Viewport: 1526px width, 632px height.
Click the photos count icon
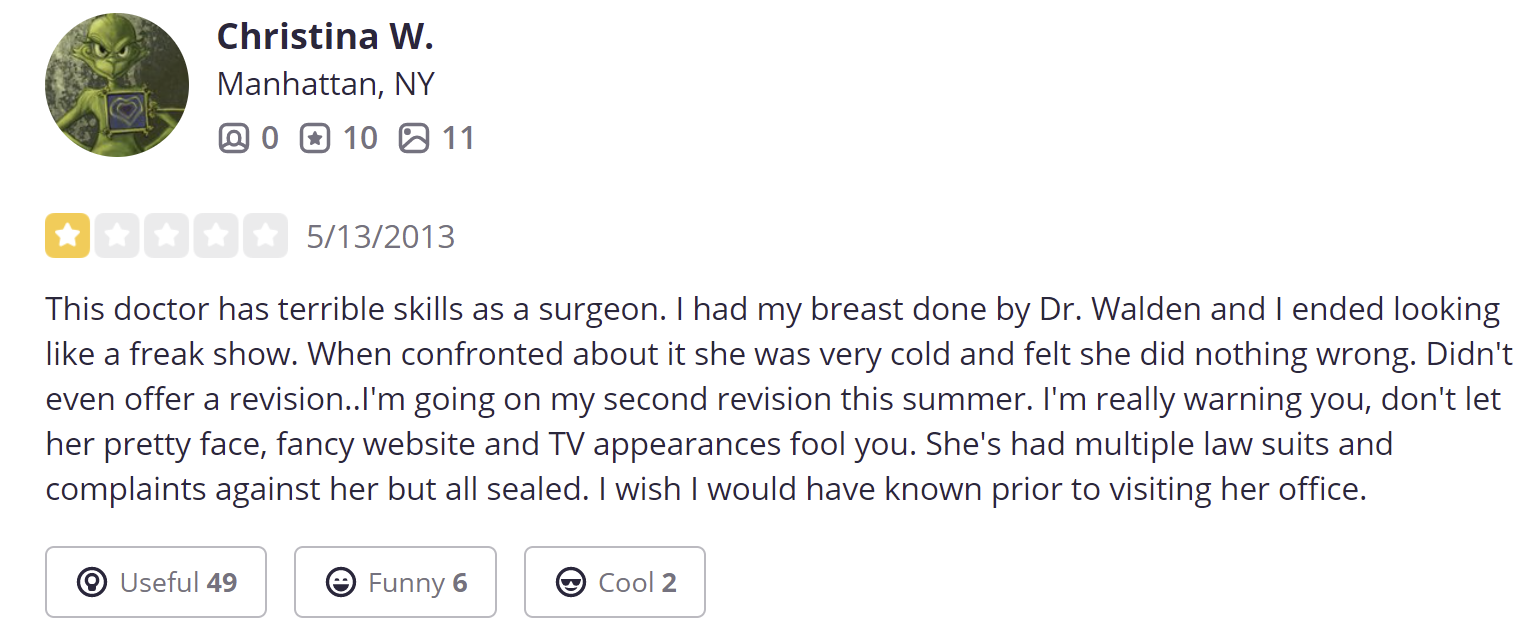tap(413, 137)
